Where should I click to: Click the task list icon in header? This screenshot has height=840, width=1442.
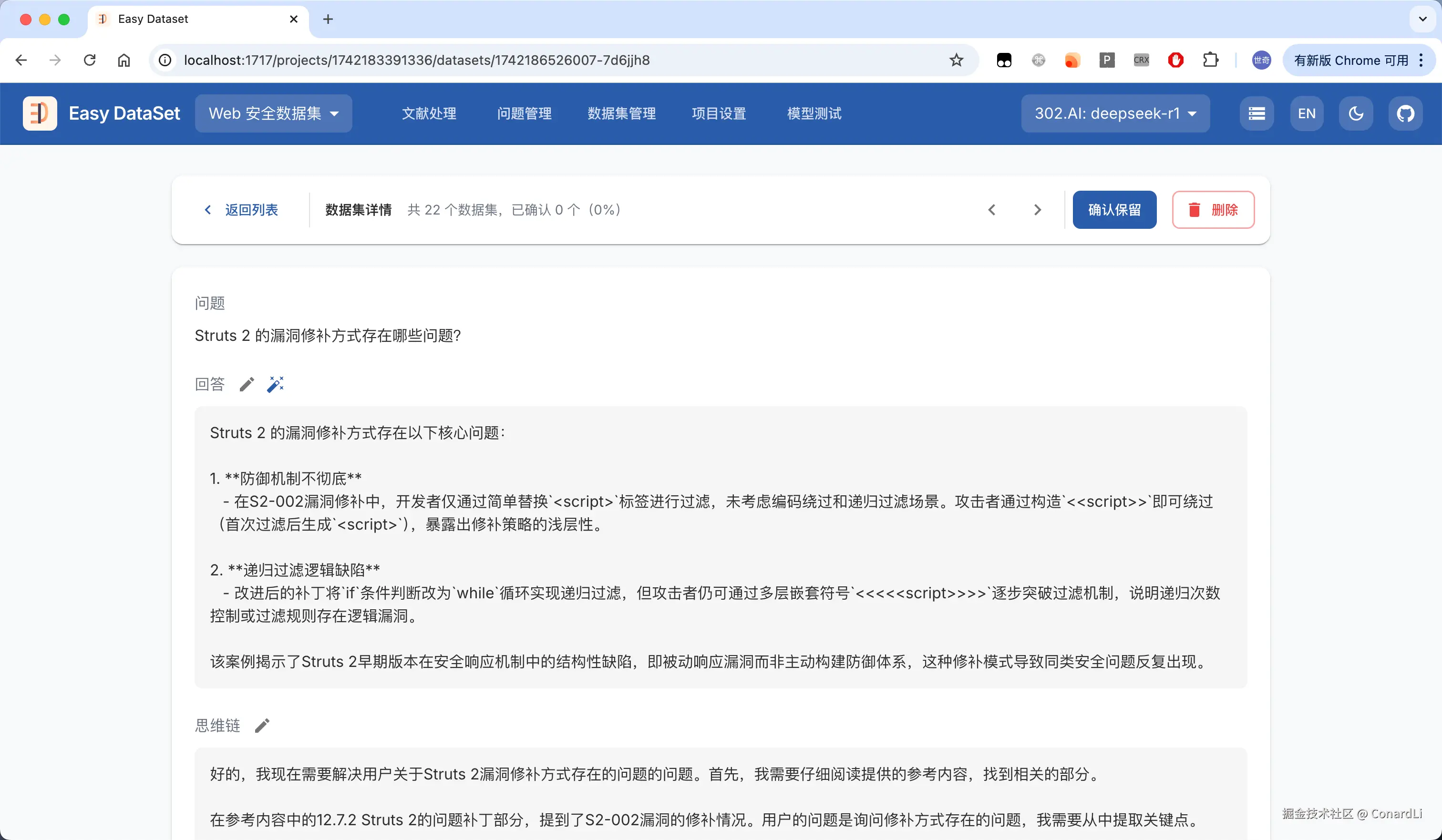[x=1257, y=113]
